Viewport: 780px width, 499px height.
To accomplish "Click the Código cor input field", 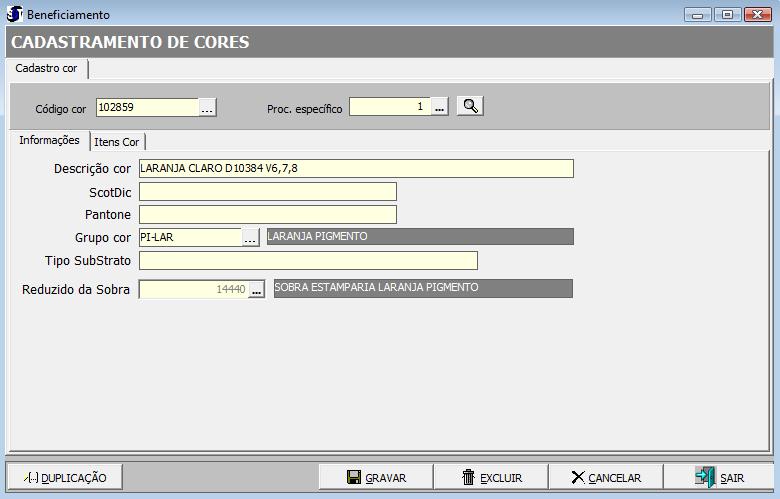I will [147, 107].
